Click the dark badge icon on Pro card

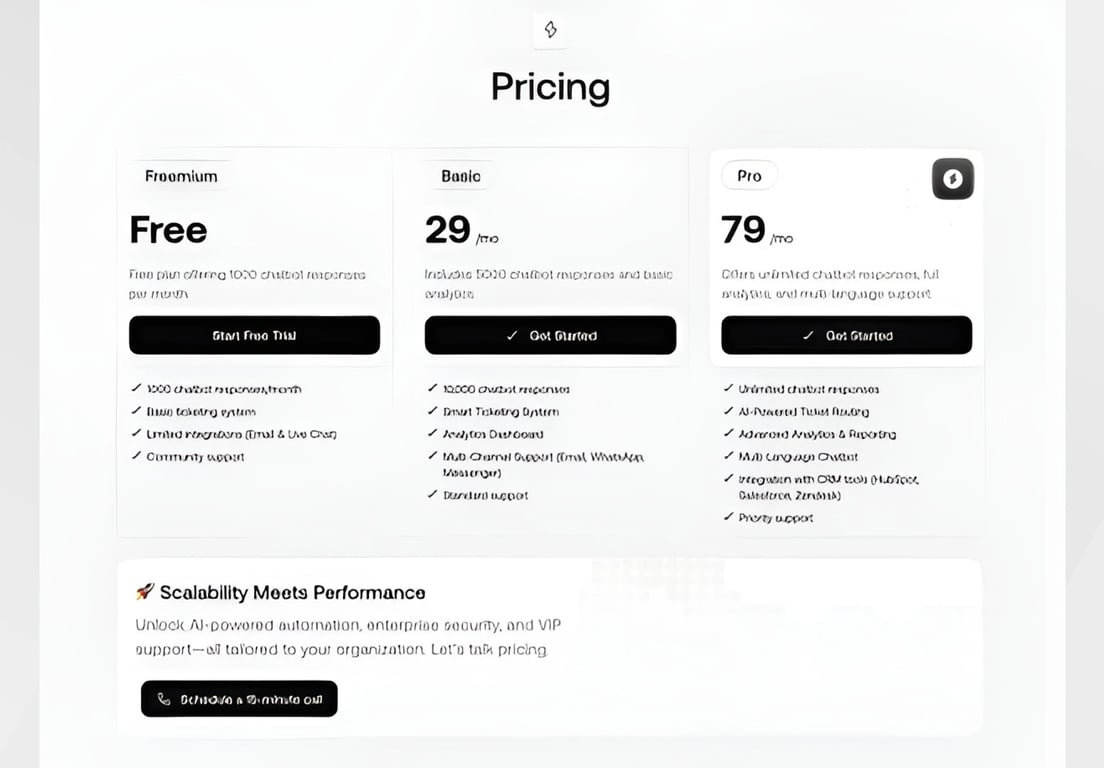point(952,179)
